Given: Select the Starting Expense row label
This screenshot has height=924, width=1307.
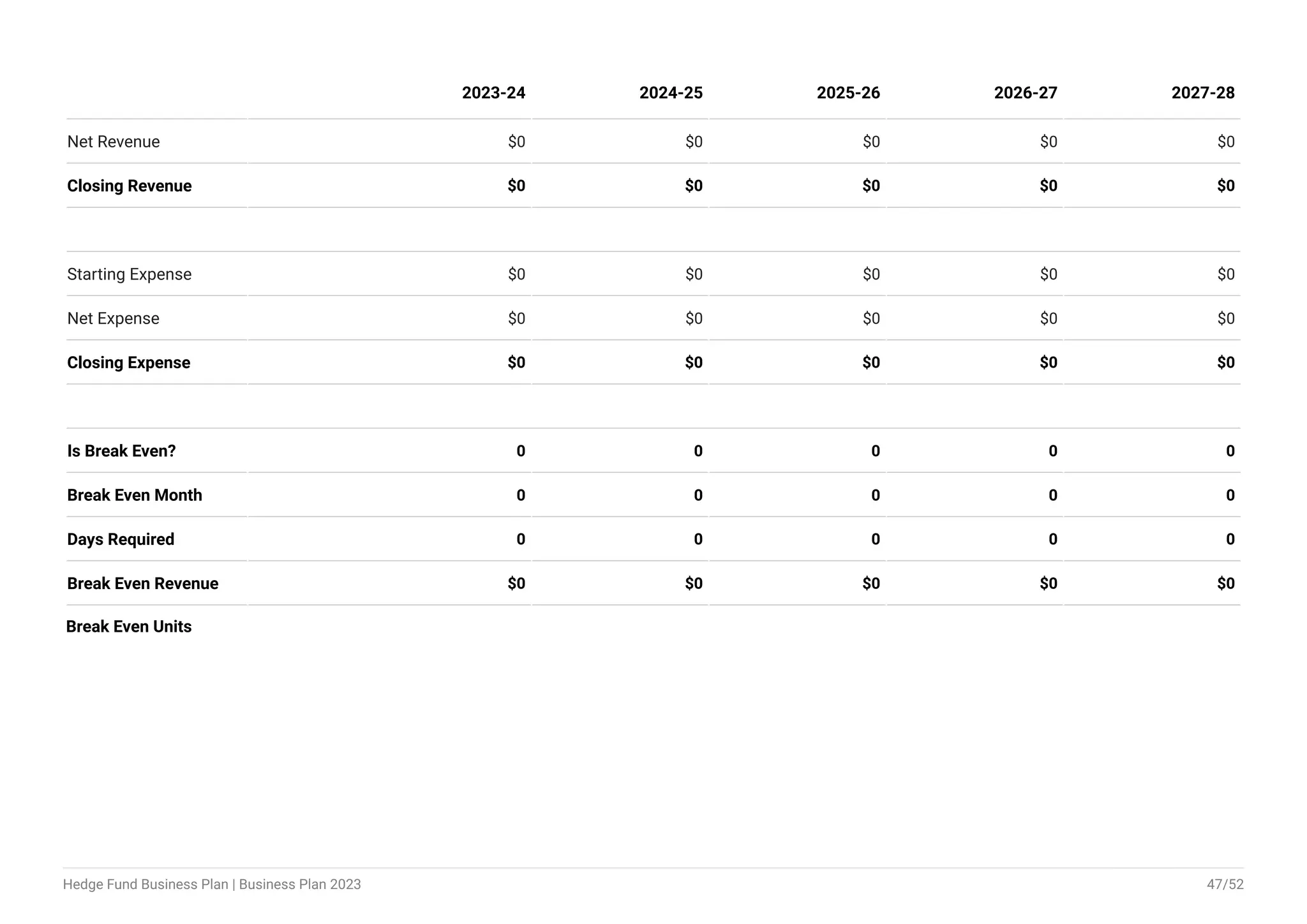Looking at the screenshot, I should 130,274.
